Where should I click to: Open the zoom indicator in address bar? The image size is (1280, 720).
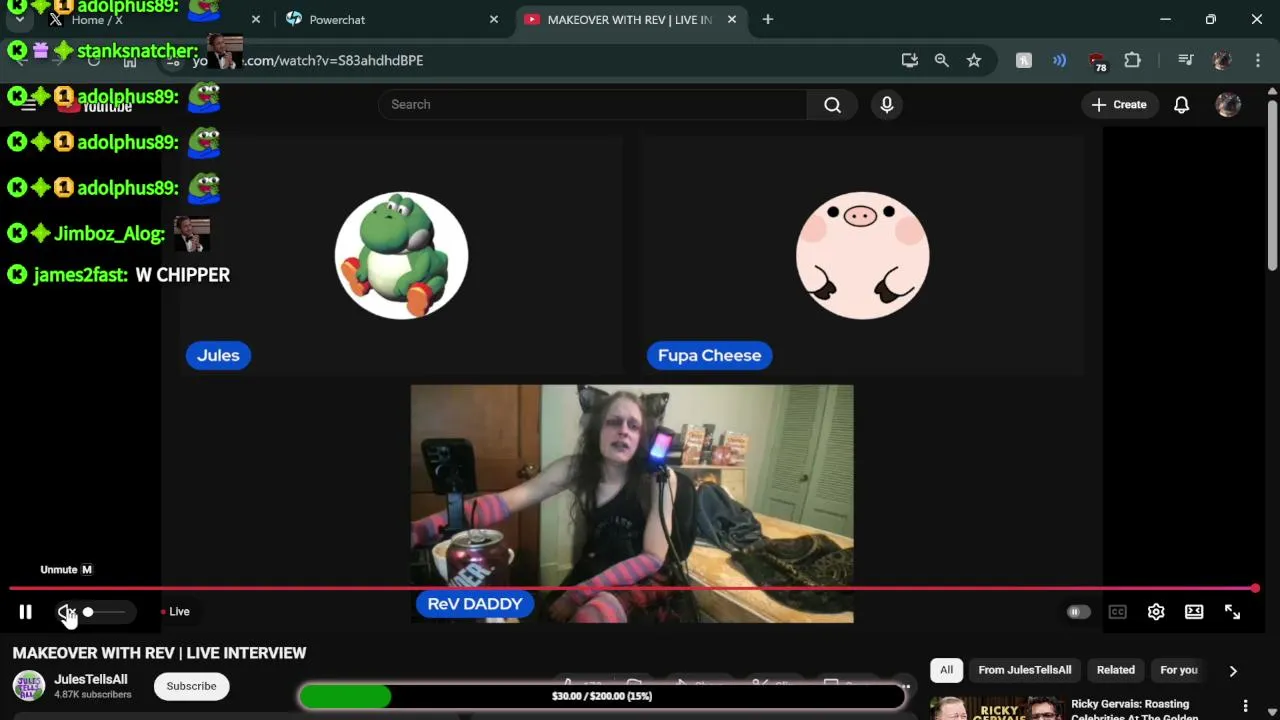coord(941,60)
